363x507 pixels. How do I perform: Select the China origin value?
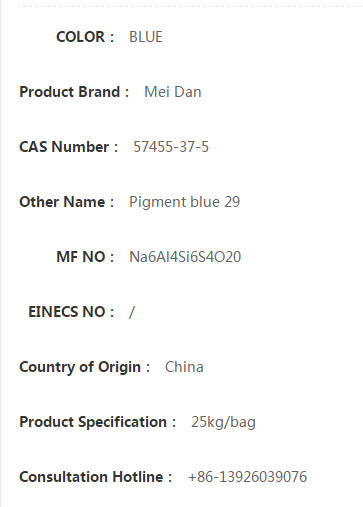click(184, 367)
